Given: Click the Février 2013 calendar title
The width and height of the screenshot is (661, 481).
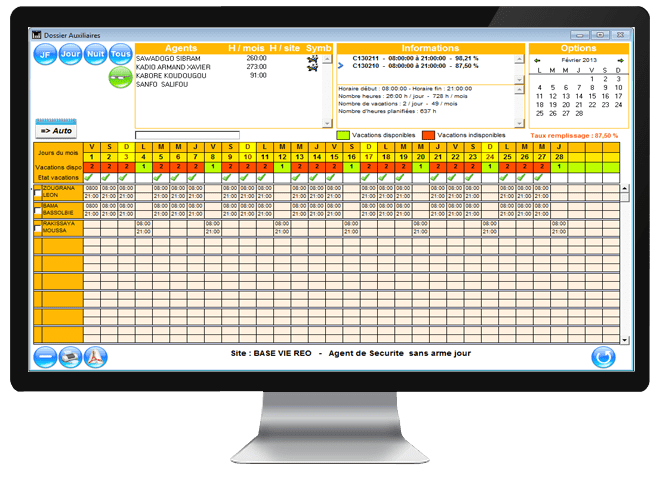Looking at the screenshot, I should point(579,60).
